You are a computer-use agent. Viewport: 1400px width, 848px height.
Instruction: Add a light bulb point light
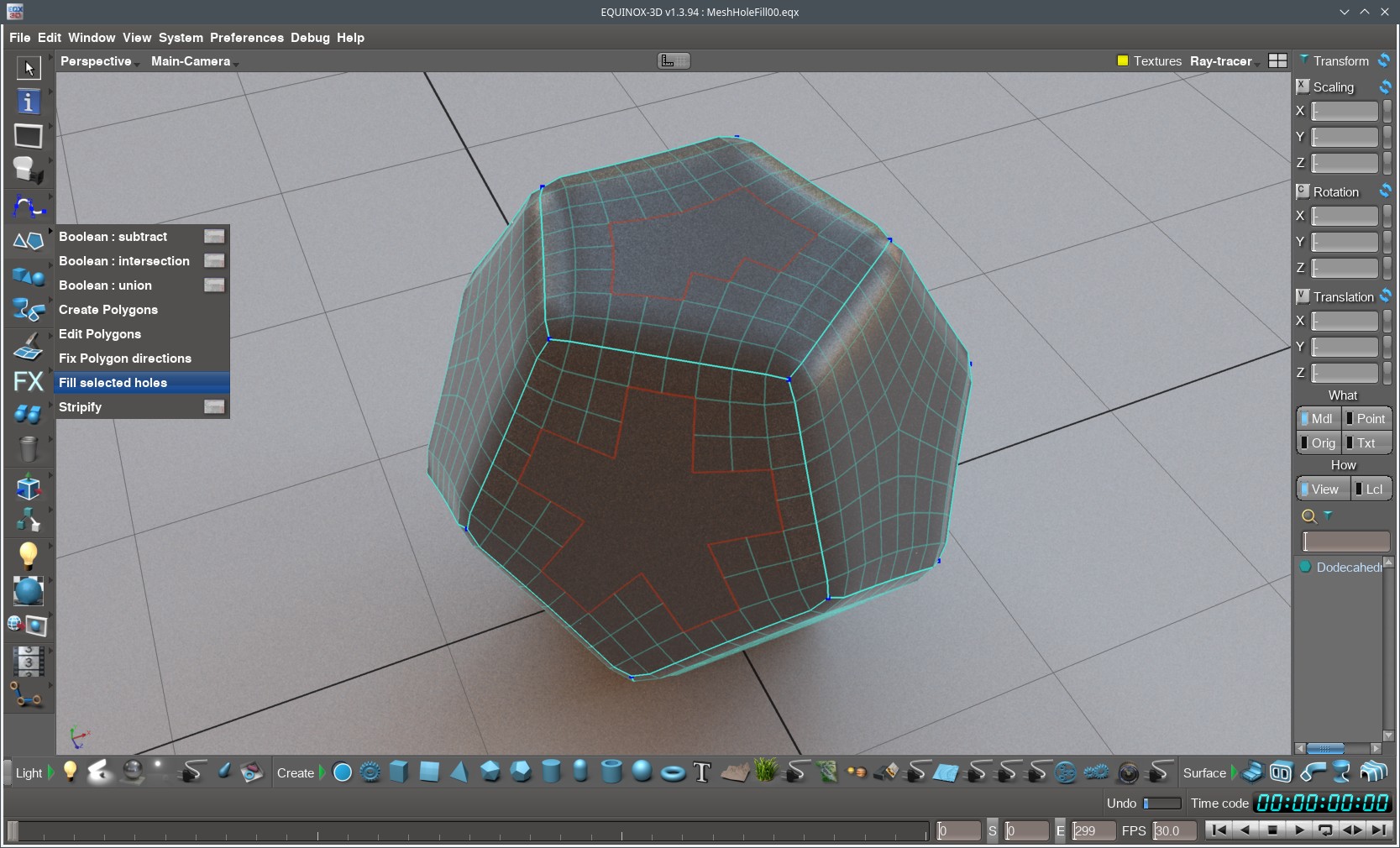click(71, 772)
